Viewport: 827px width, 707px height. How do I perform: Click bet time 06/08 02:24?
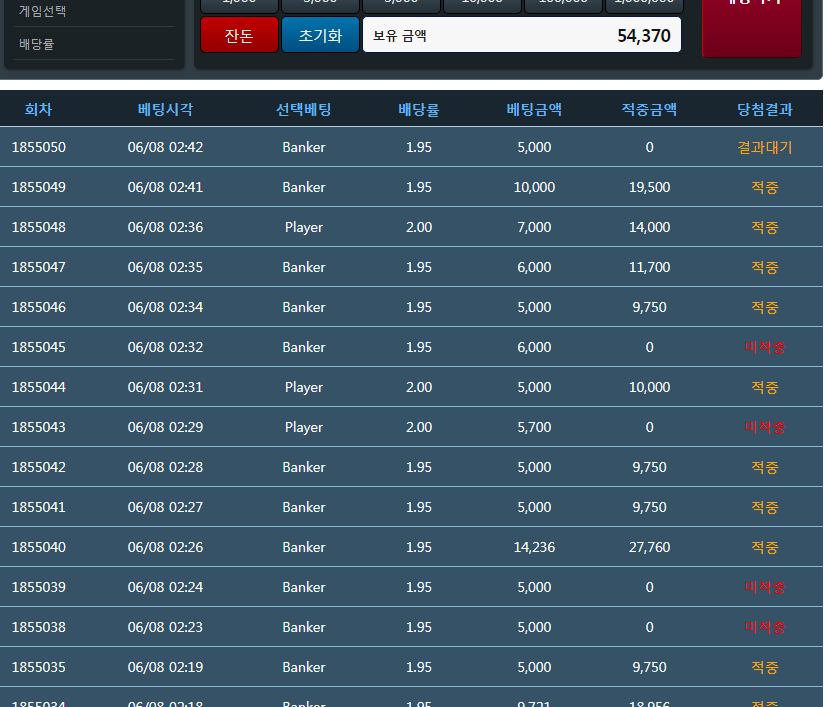165,587
